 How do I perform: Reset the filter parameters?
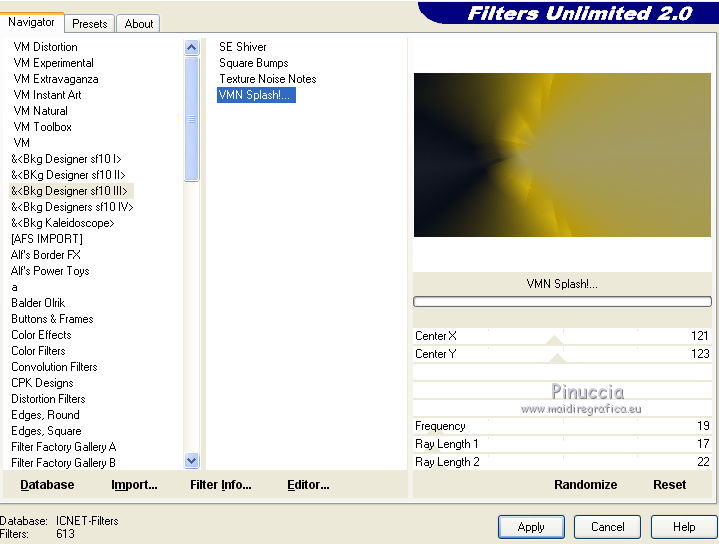(x=669, y=485)
